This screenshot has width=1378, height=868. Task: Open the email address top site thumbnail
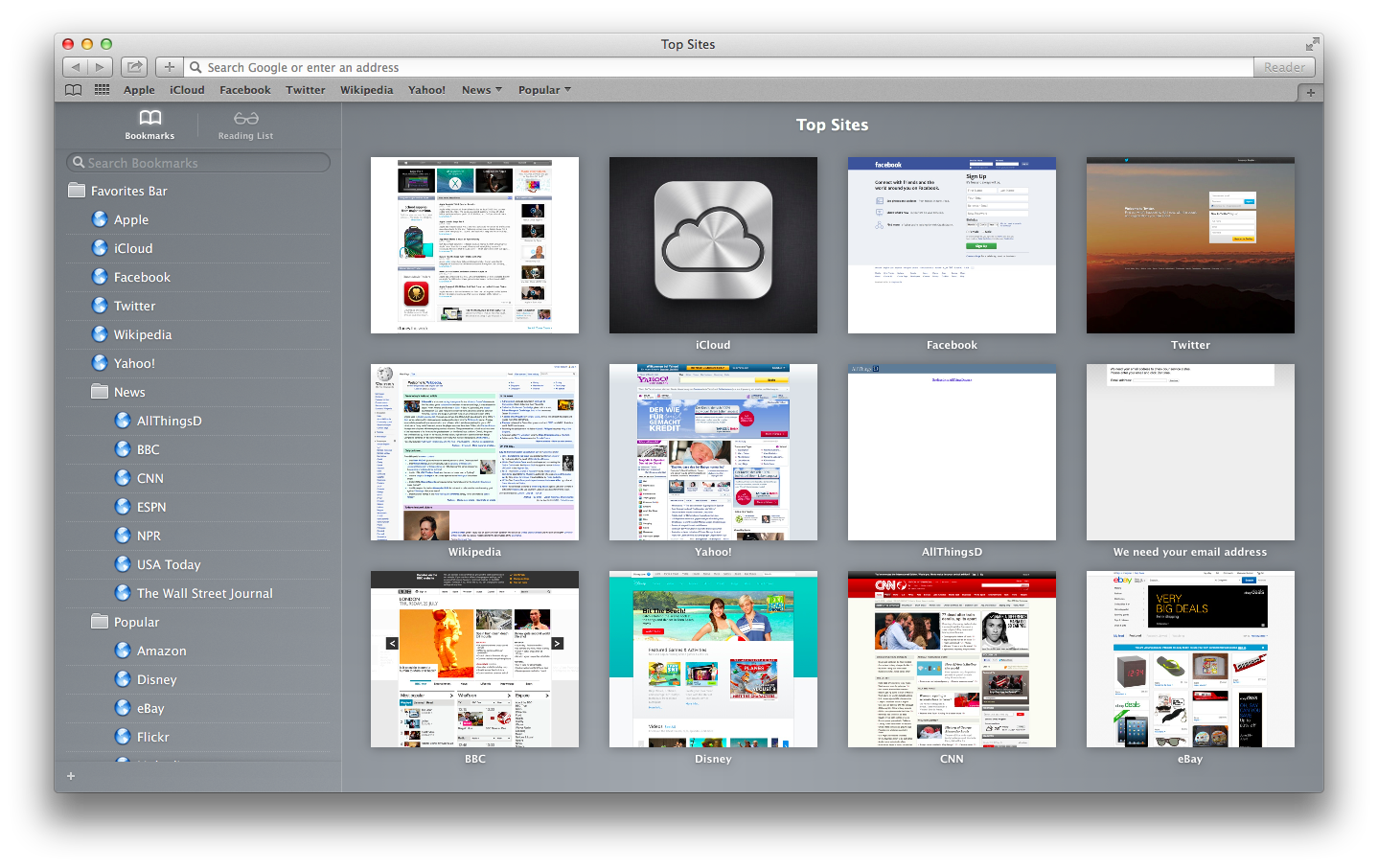(x=1190, y=452)
